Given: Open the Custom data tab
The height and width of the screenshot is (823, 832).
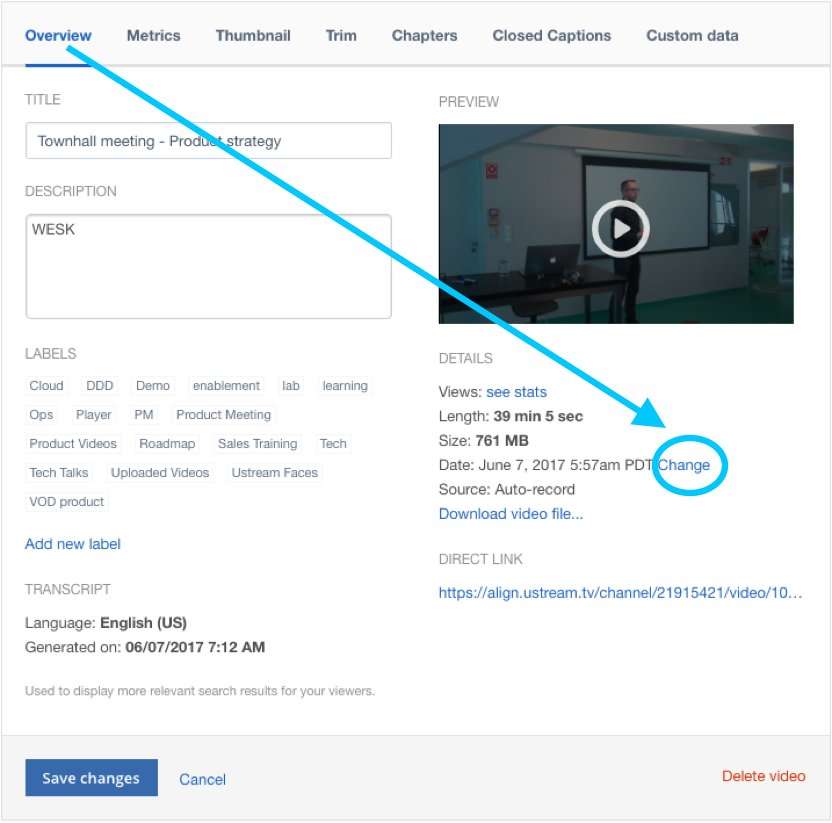Looking at the screenshot, I should pos(692,35).
